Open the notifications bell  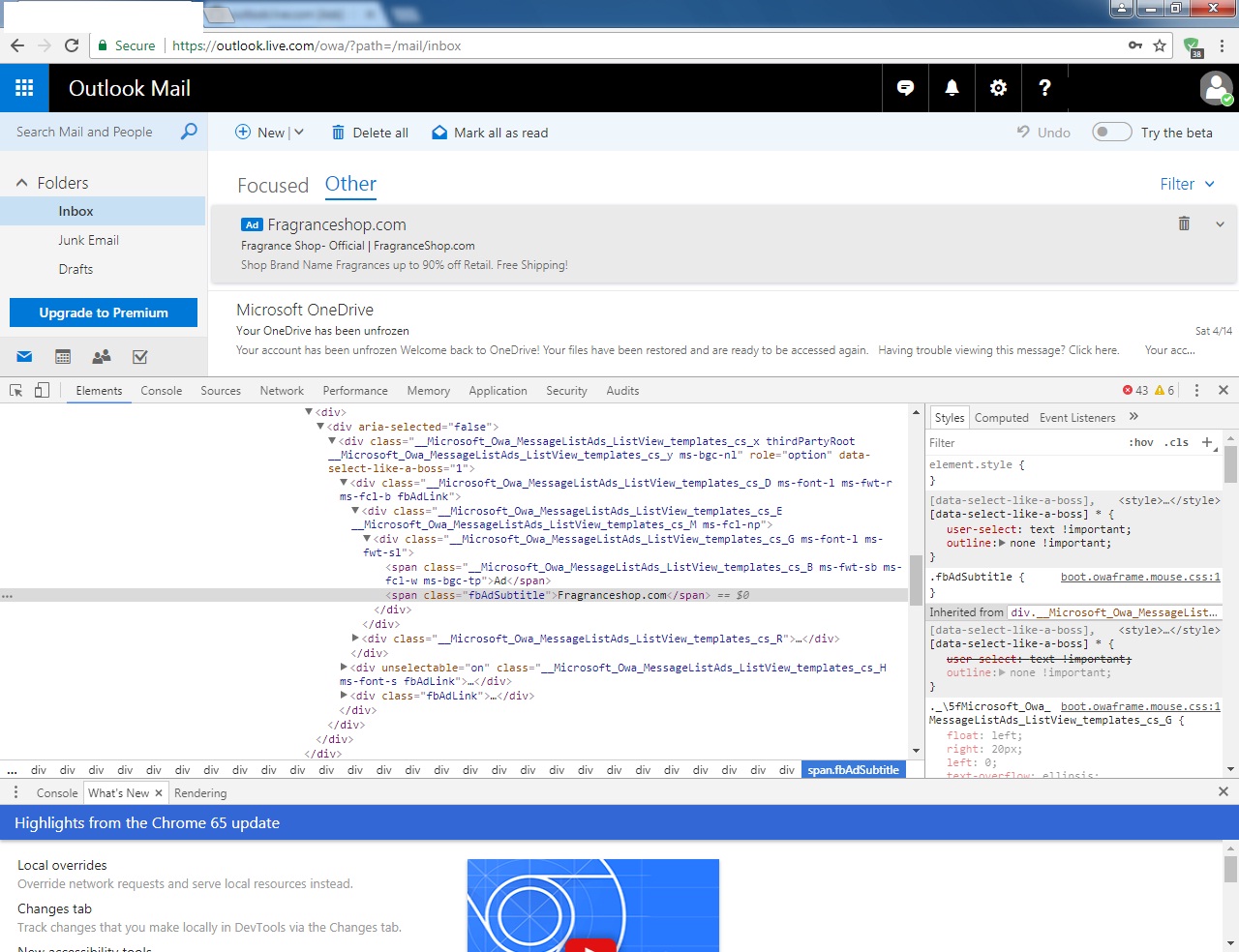[x=952, y=88]
